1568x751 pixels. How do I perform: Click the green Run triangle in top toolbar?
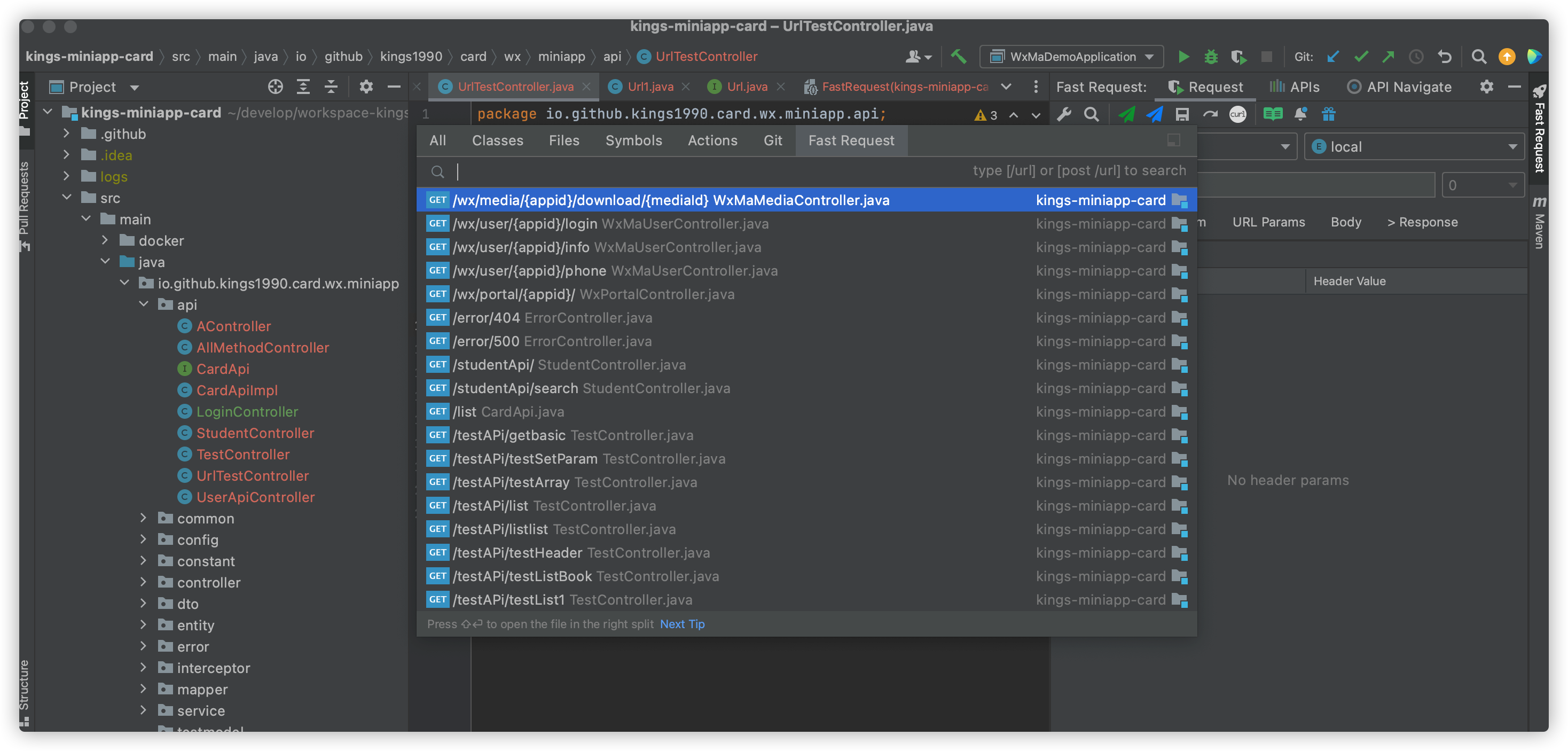[x=1183, y=57]
